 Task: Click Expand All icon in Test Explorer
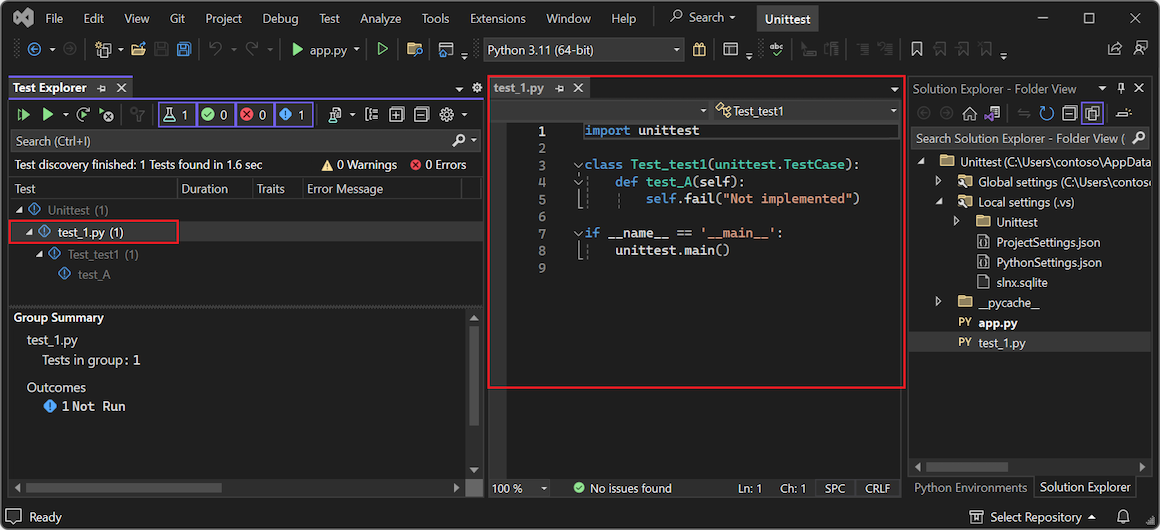point(396,115)
